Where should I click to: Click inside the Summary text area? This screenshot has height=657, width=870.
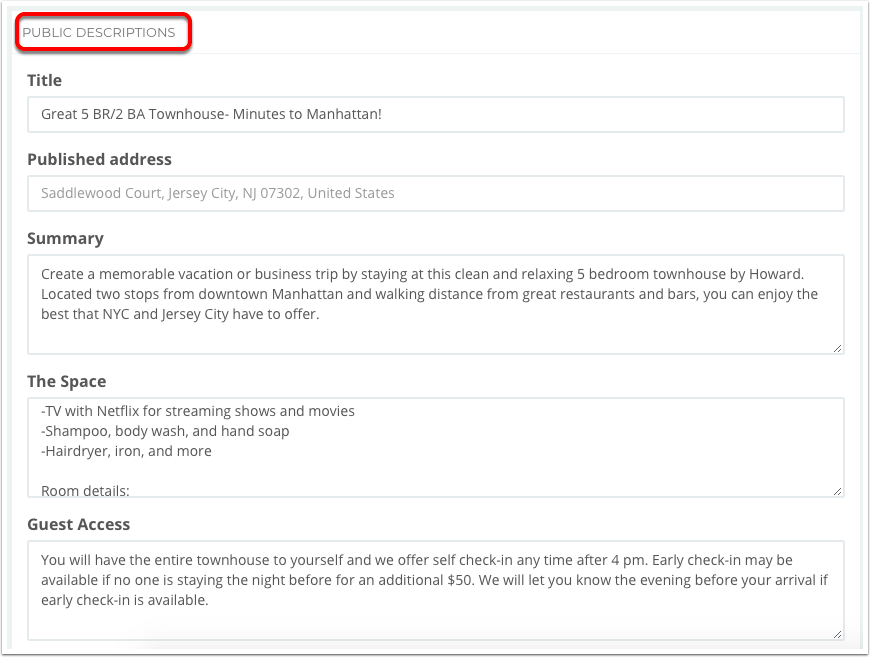tap(436, 304)
